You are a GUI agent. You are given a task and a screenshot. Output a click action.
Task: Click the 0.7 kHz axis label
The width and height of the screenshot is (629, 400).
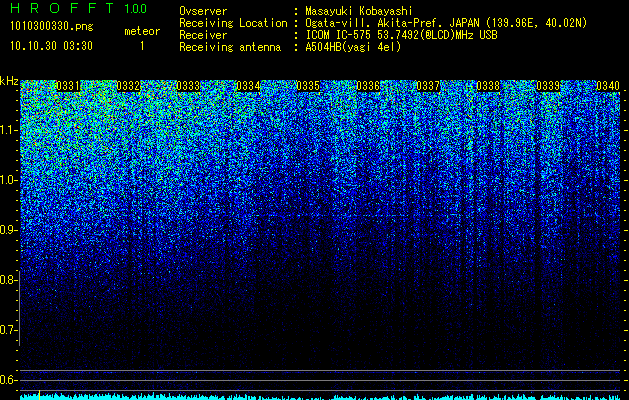pyautogui.click(x=7, y=330)
